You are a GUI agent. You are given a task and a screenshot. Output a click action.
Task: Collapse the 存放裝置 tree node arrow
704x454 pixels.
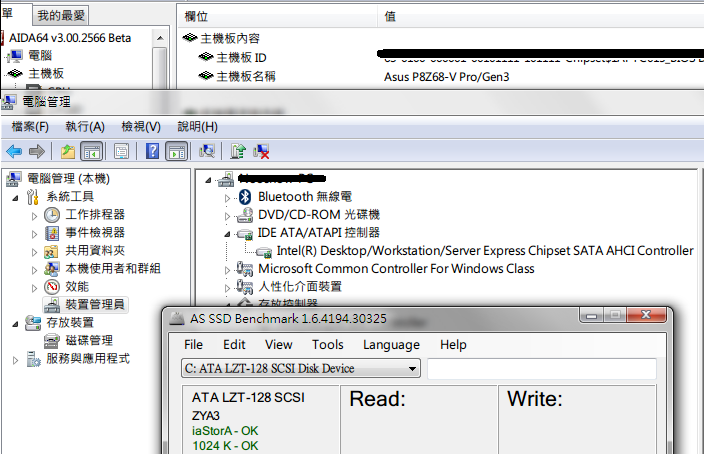point(16,324)
